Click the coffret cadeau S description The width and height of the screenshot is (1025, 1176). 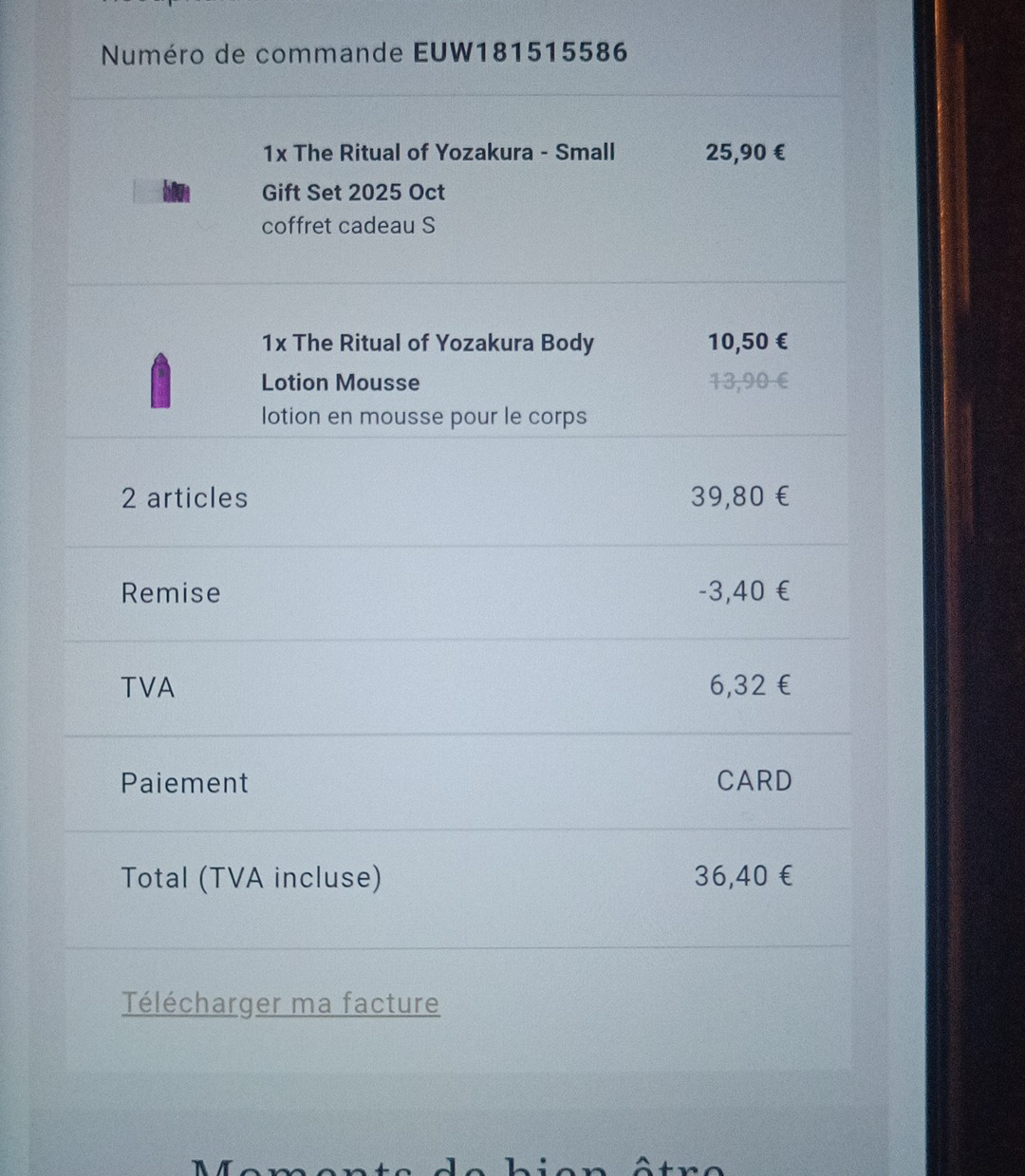click(x=348, y=226)
